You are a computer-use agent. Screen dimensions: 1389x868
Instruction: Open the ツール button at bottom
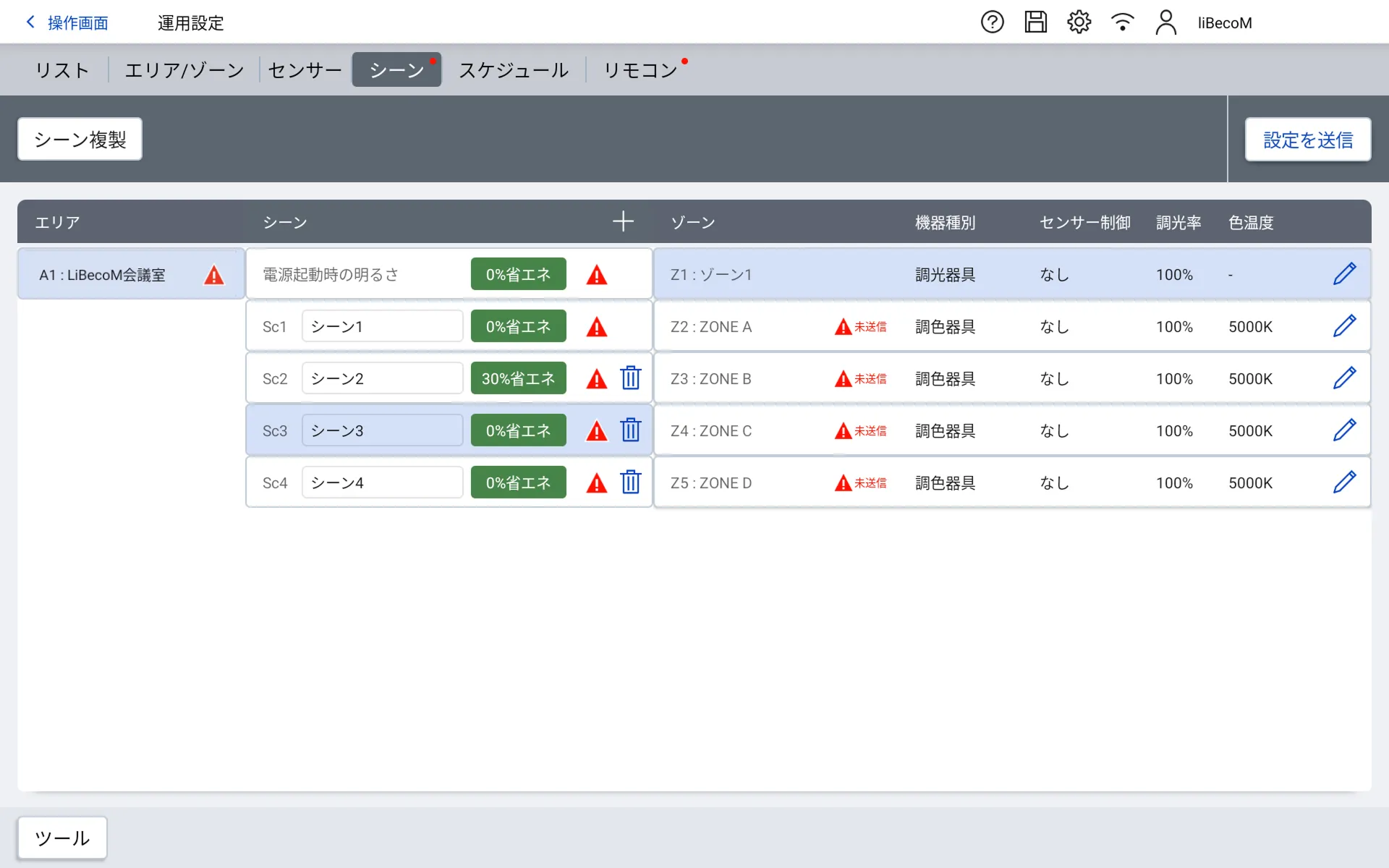pos(62,838)
